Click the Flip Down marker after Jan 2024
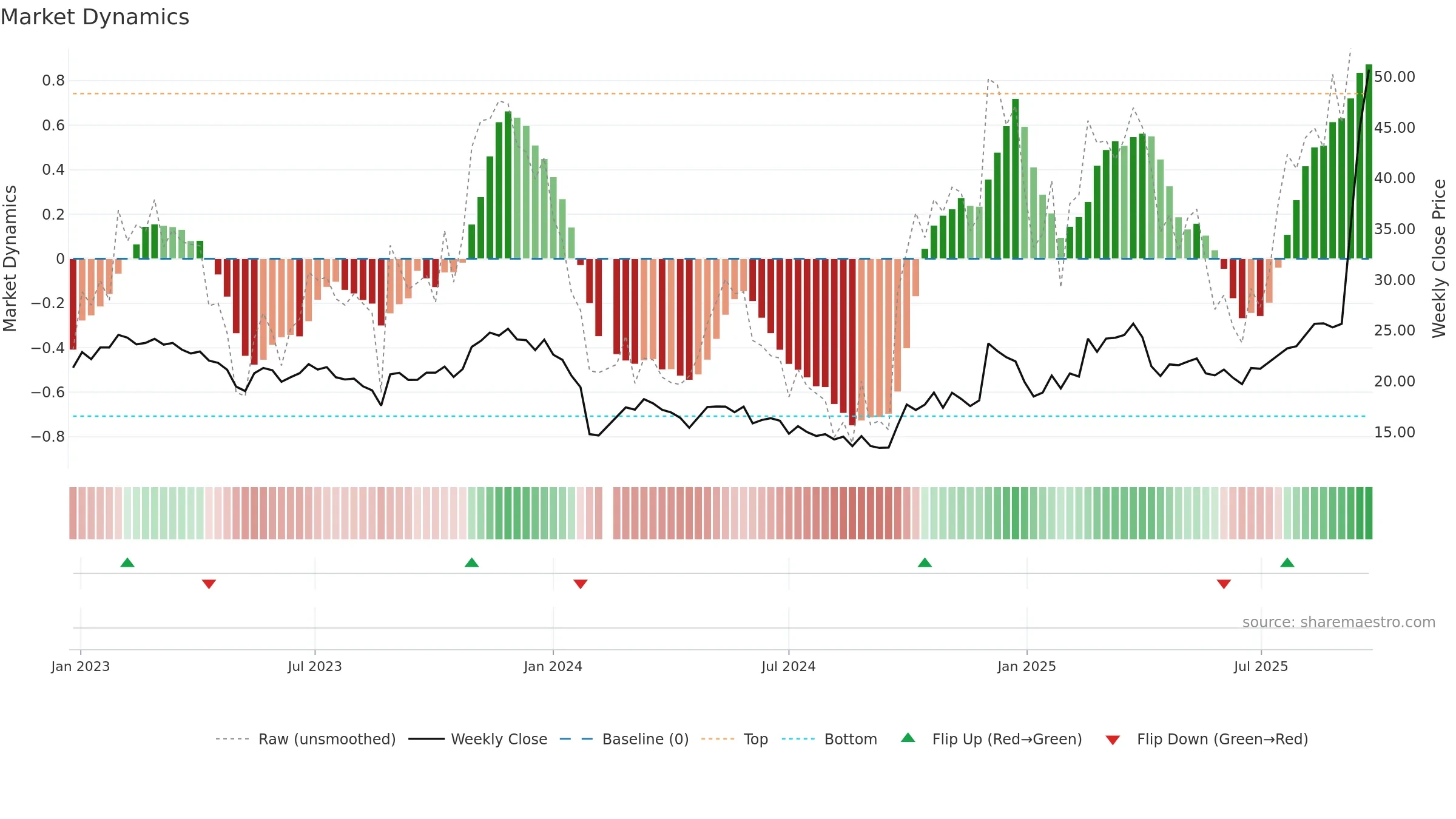Viewport: 1456px width, 819px height. click(x=581, y=584)
